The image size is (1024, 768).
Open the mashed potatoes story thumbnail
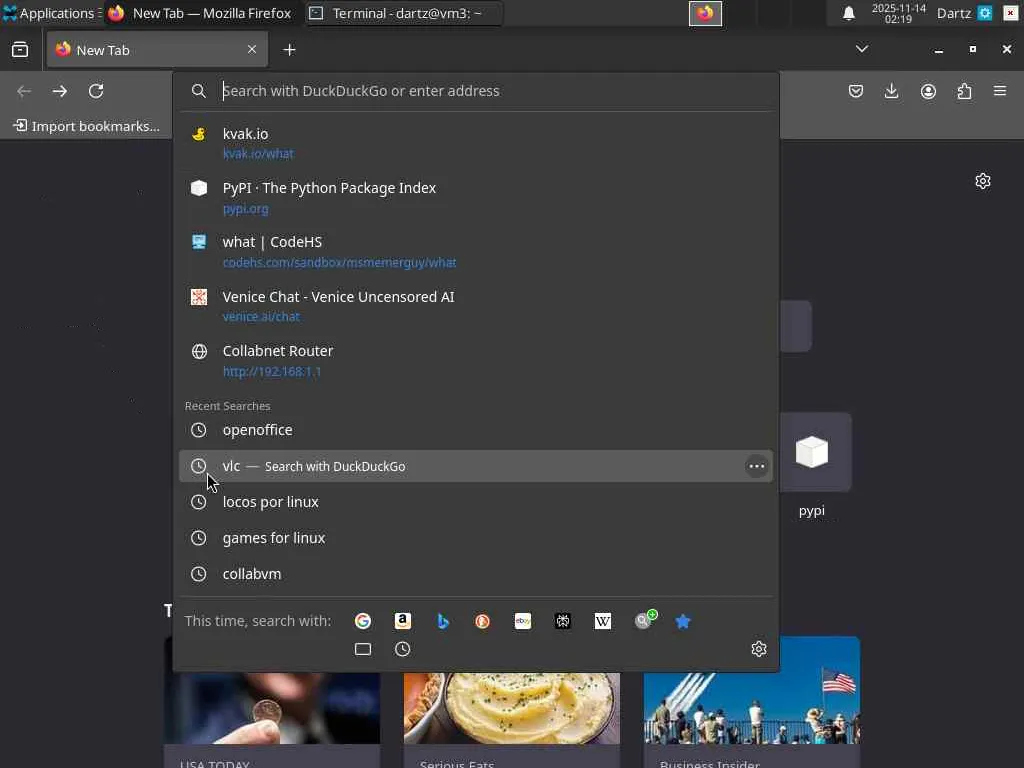coord(511,709)
